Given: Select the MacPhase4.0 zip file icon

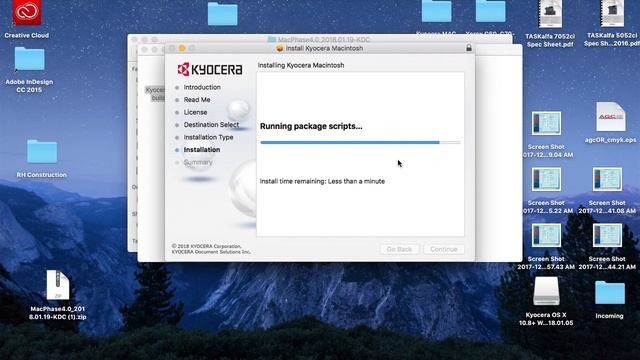Looking at the screenshot, I should tap(58, 285).
